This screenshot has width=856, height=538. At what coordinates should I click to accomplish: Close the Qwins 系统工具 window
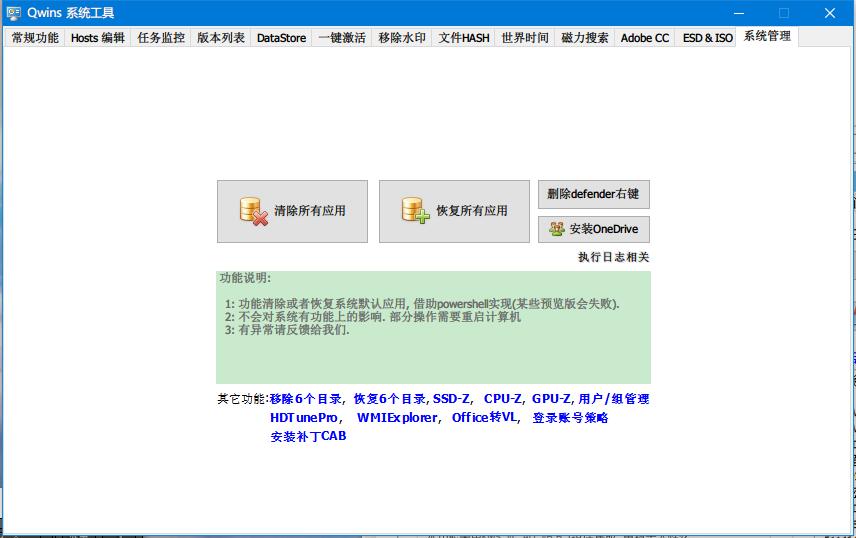coord(830,13)
